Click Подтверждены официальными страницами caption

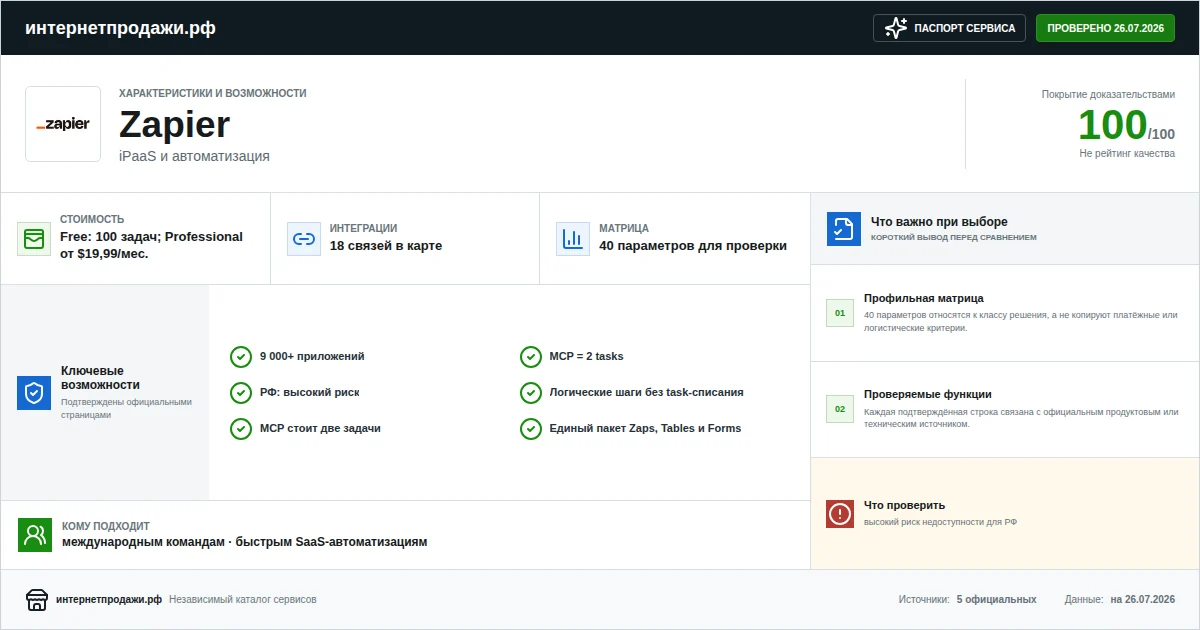coord(126,408)
